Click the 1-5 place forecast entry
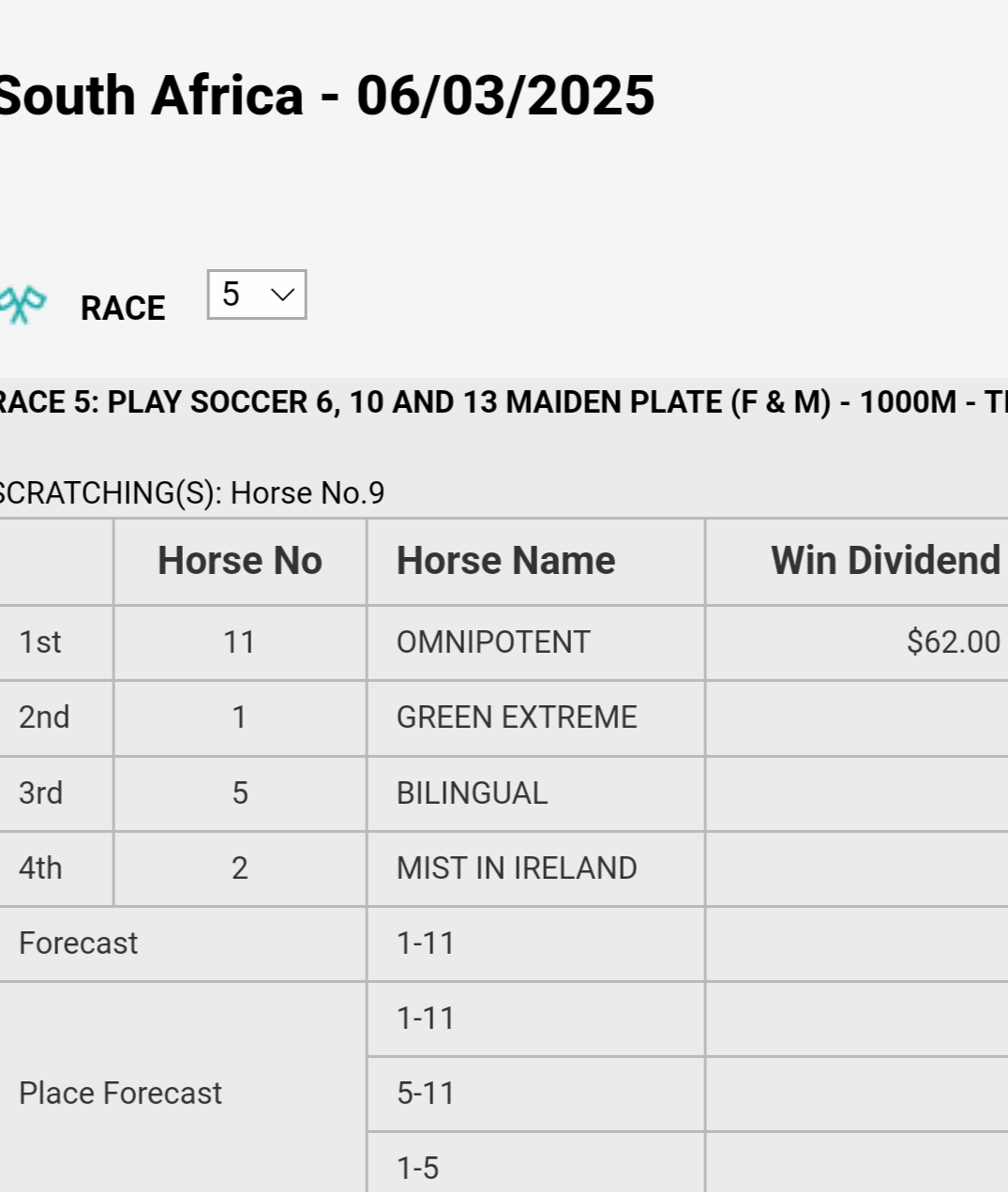This screenshot has width=1008, height=1192. (x=417, y=1169)
